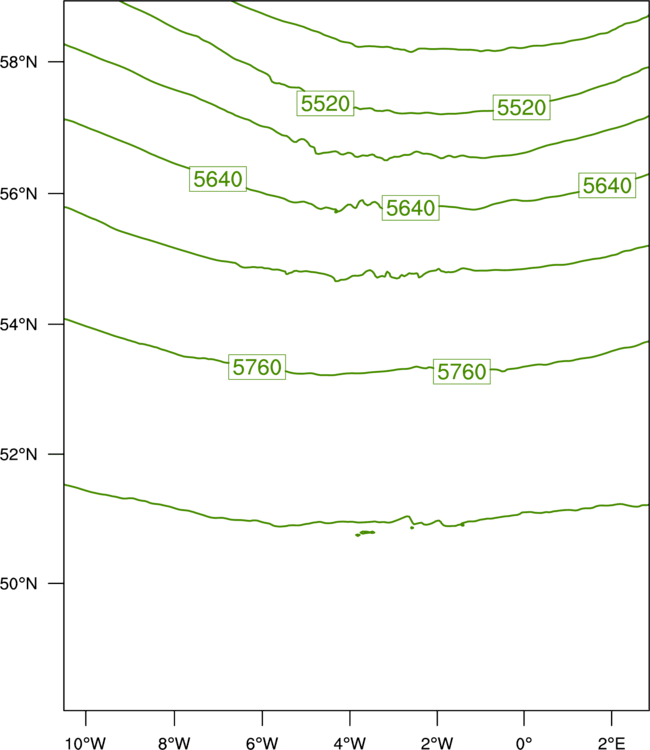Click the easternmost 5760 contour label
This screenshot has height=750, width=650.
click(462, 372)
